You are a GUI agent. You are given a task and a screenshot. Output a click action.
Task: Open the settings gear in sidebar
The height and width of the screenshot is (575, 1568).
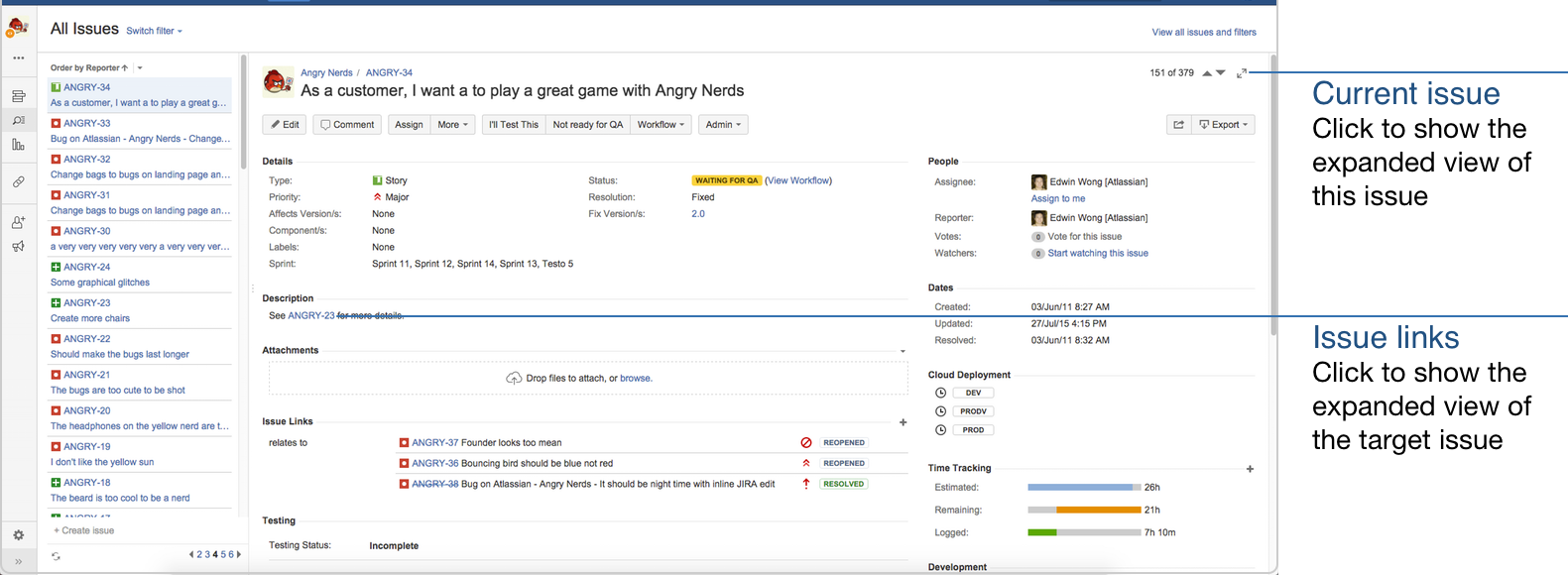tap(18, 535)
